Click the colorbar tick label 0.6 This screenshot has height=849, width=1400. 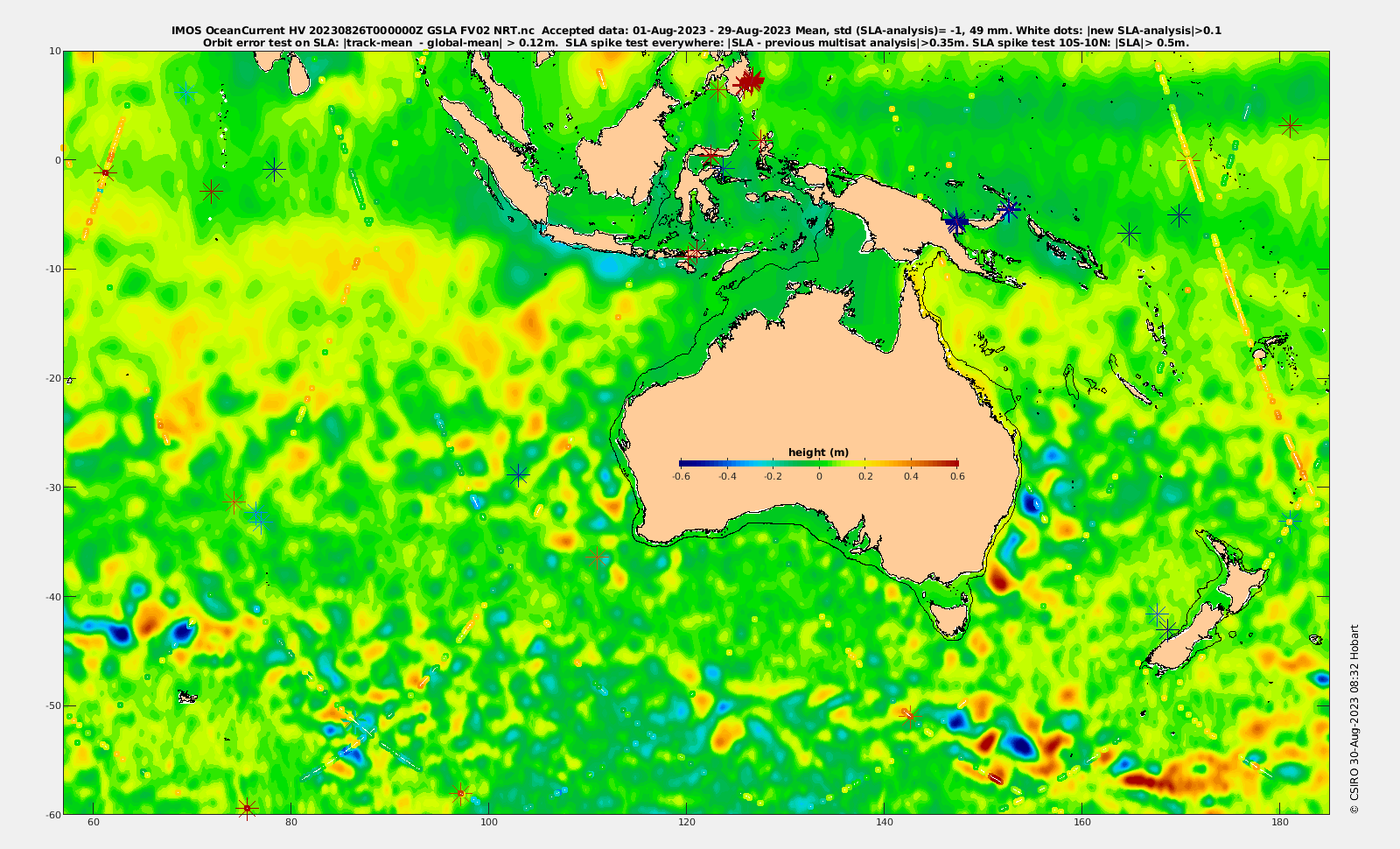[x=957, y=477]
